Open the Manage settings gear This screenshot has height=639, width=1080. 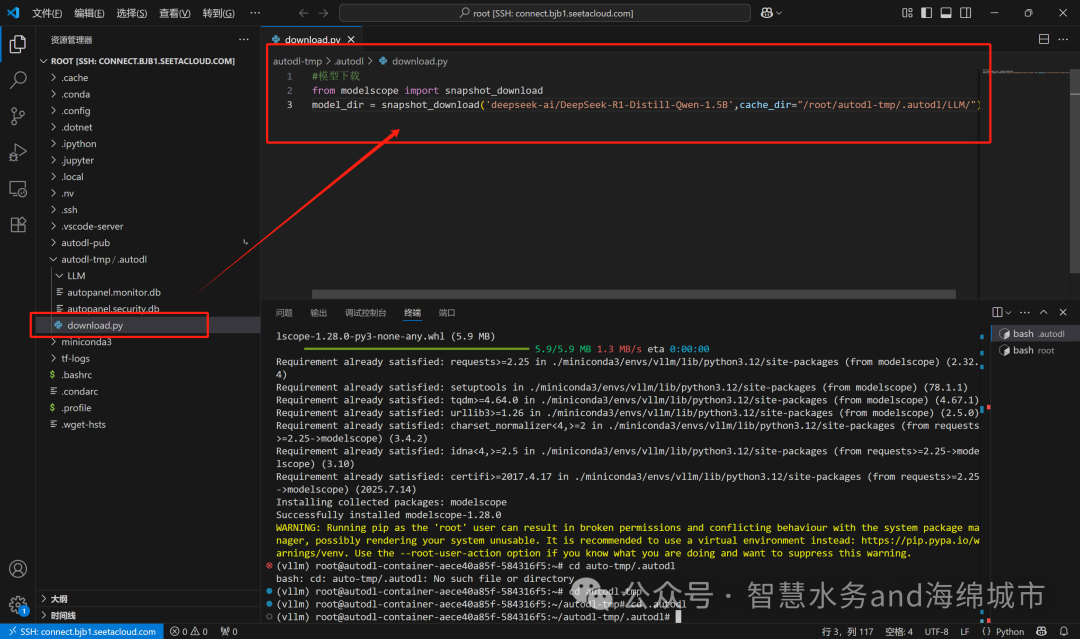pos(18,605)
